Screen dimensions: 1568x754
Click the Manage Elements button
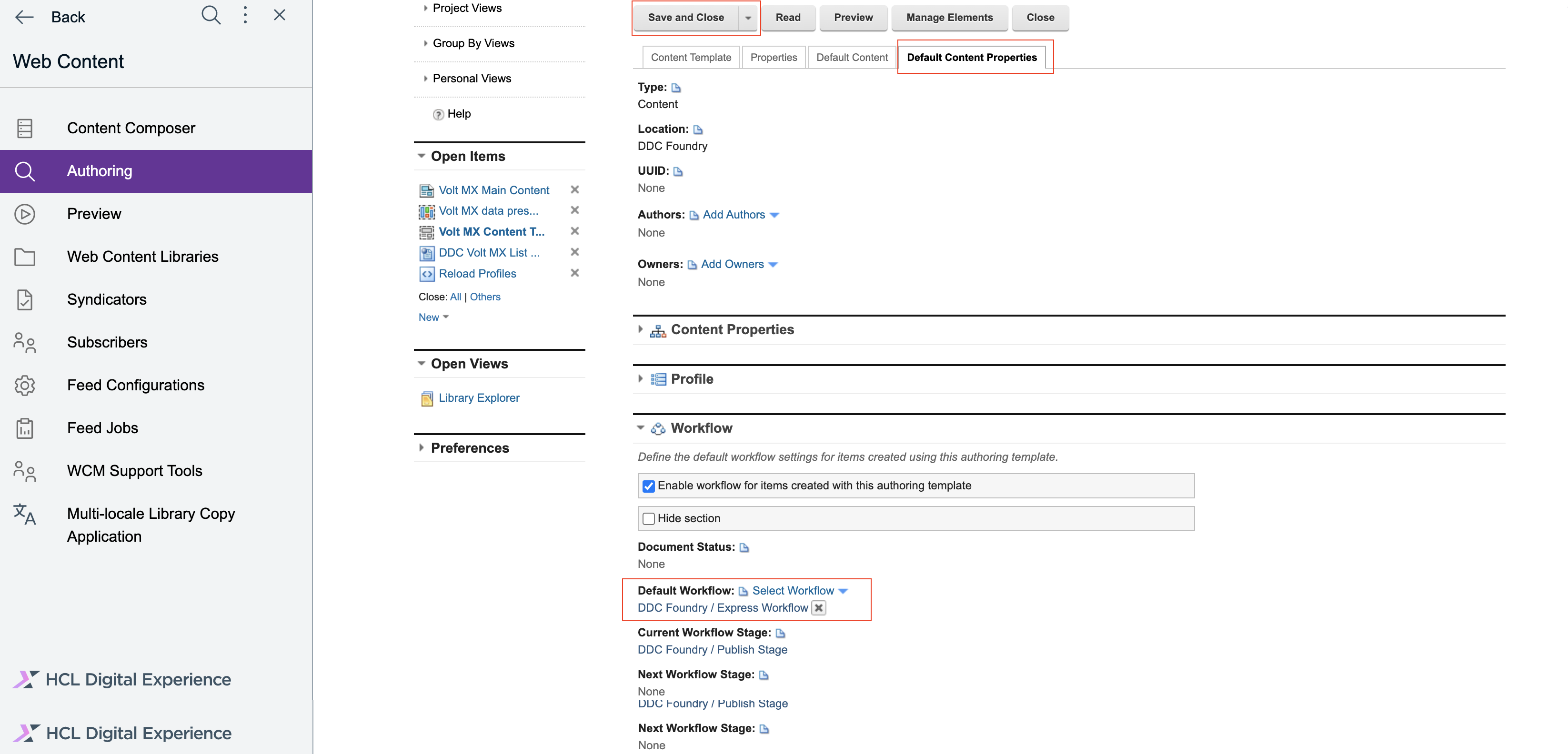coord(949,18)
